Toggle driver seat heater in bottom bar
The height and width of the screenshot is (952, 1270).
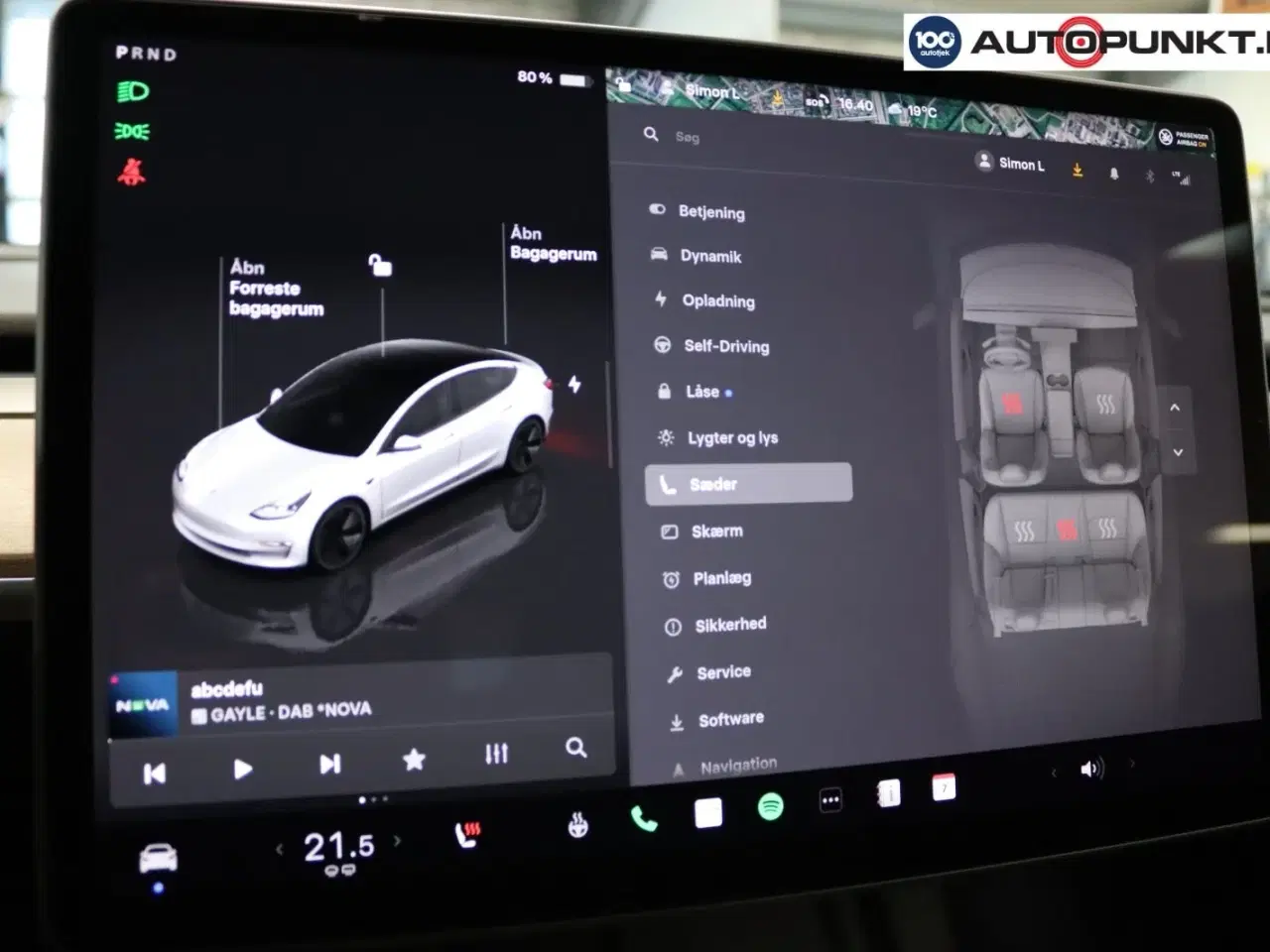pyautogui.click(x=467, y=835)
